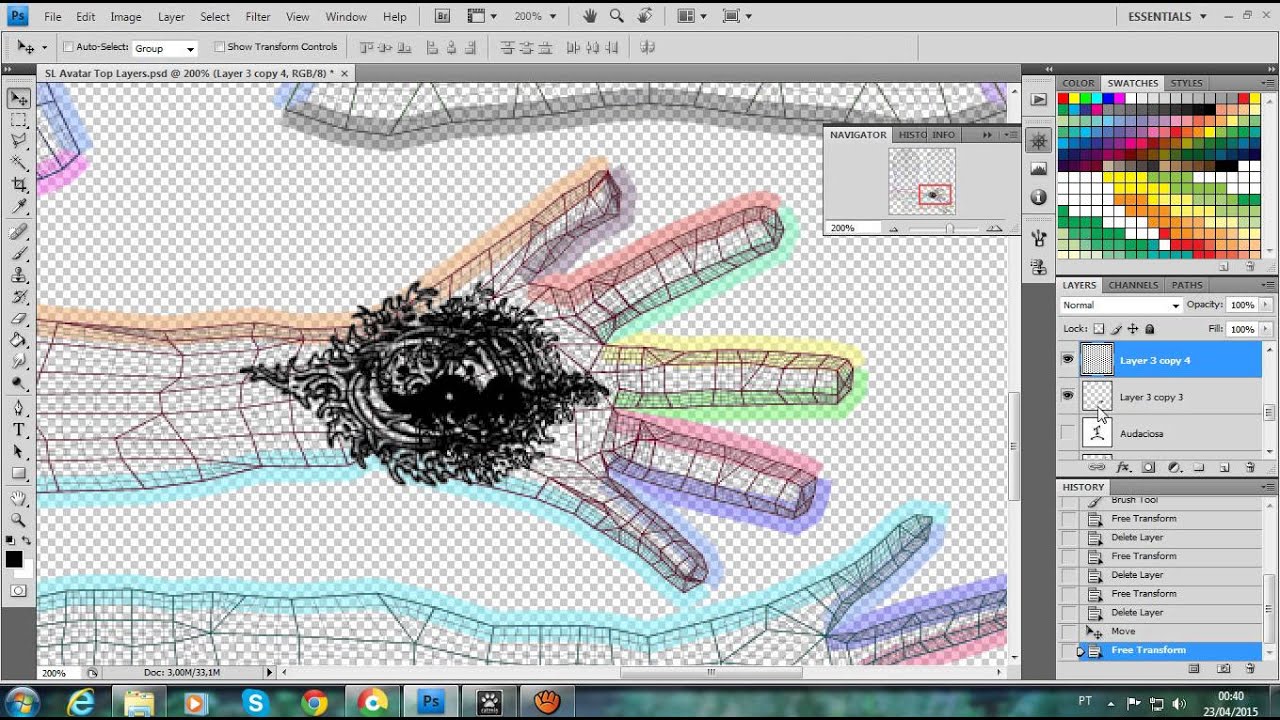Add a layer style with the fx button
The width and height of the screenshot is (1280, 720).
coord(1123,467)
